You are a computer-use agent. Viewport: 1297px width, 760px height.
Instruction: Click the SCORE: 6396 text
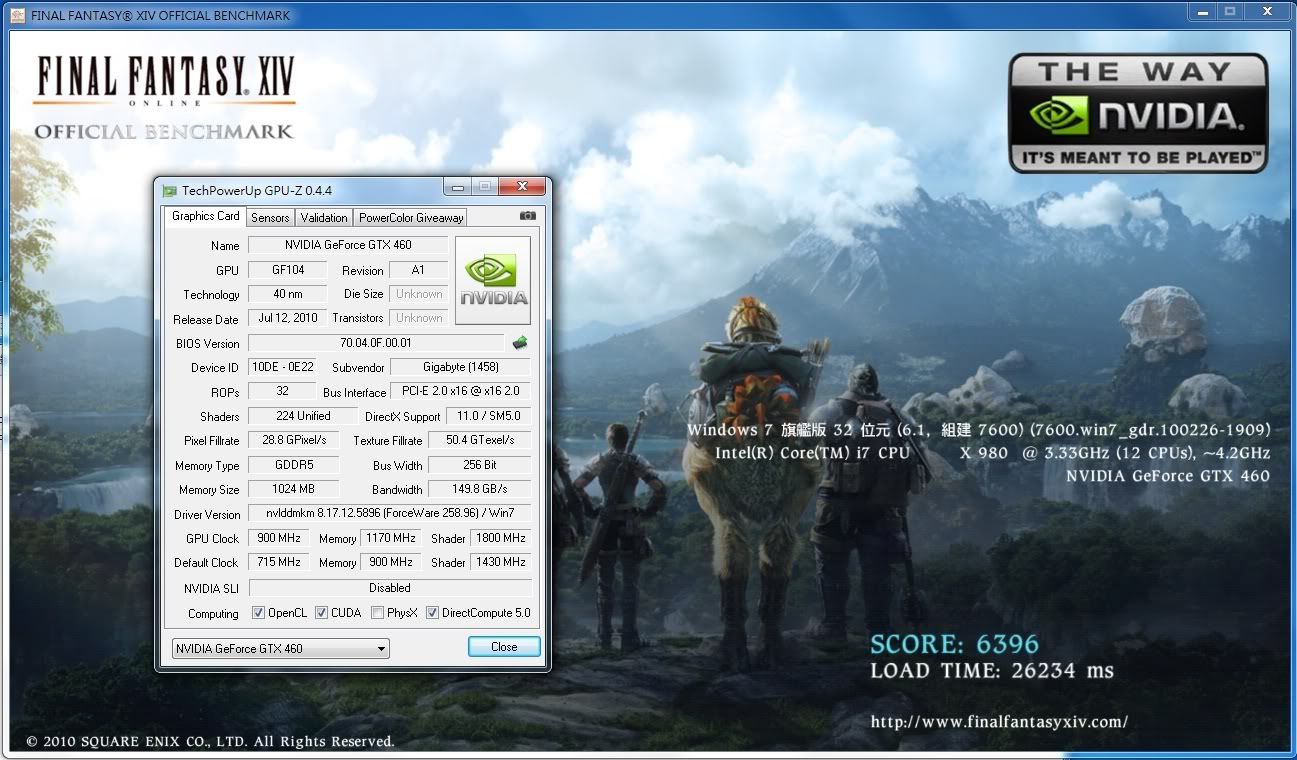[954, 644]
